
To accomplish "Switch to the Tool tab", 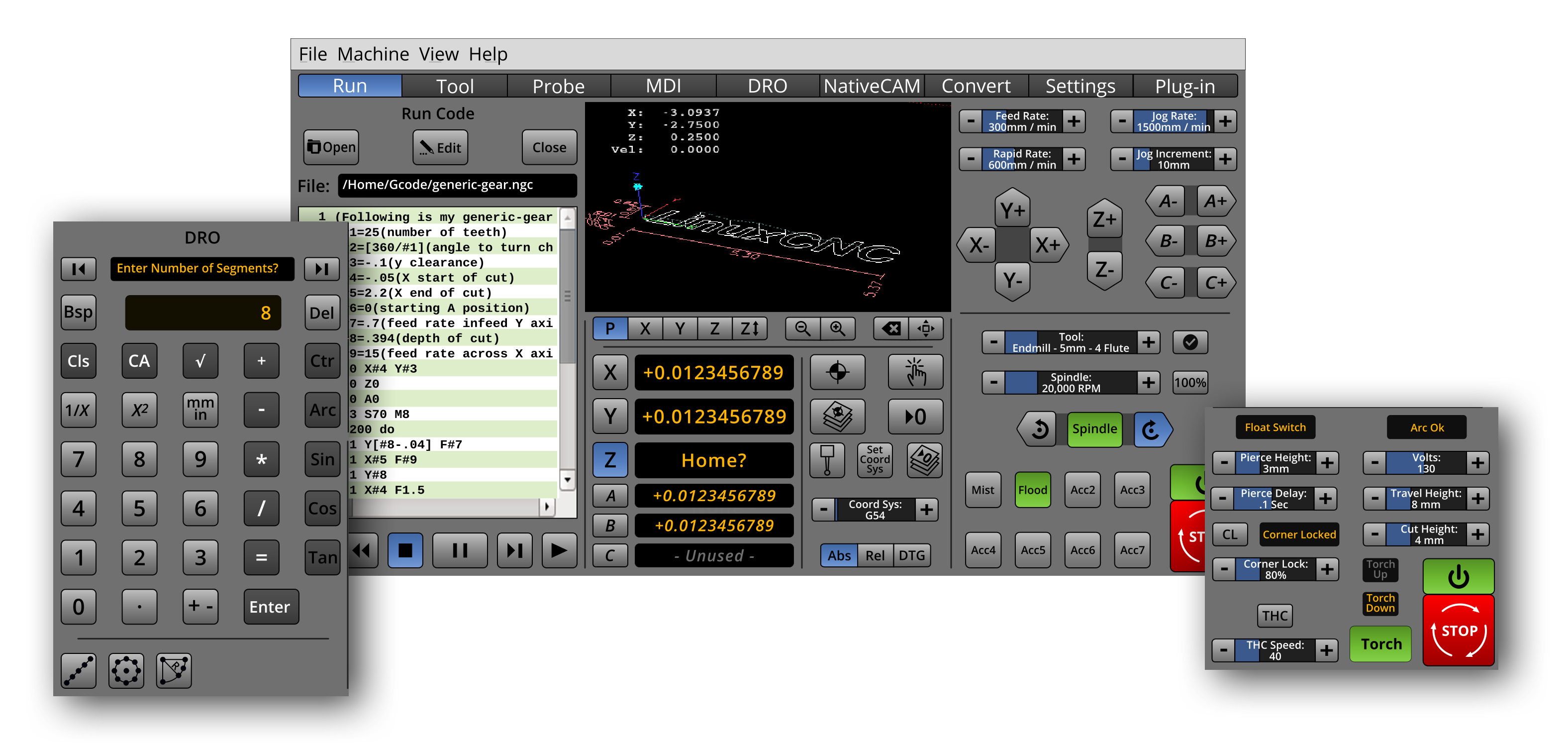I will pyautogui.click(x=455, y=86).
